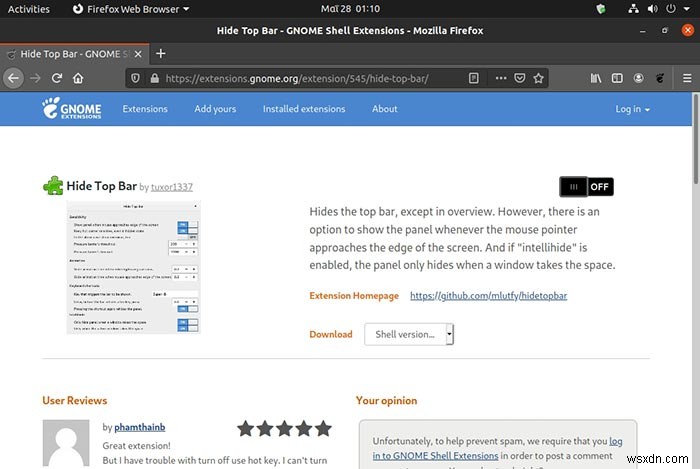Click the GNOME Extensions logo
Viewport: 700px width, 469px height.
(x=72, y=108)
